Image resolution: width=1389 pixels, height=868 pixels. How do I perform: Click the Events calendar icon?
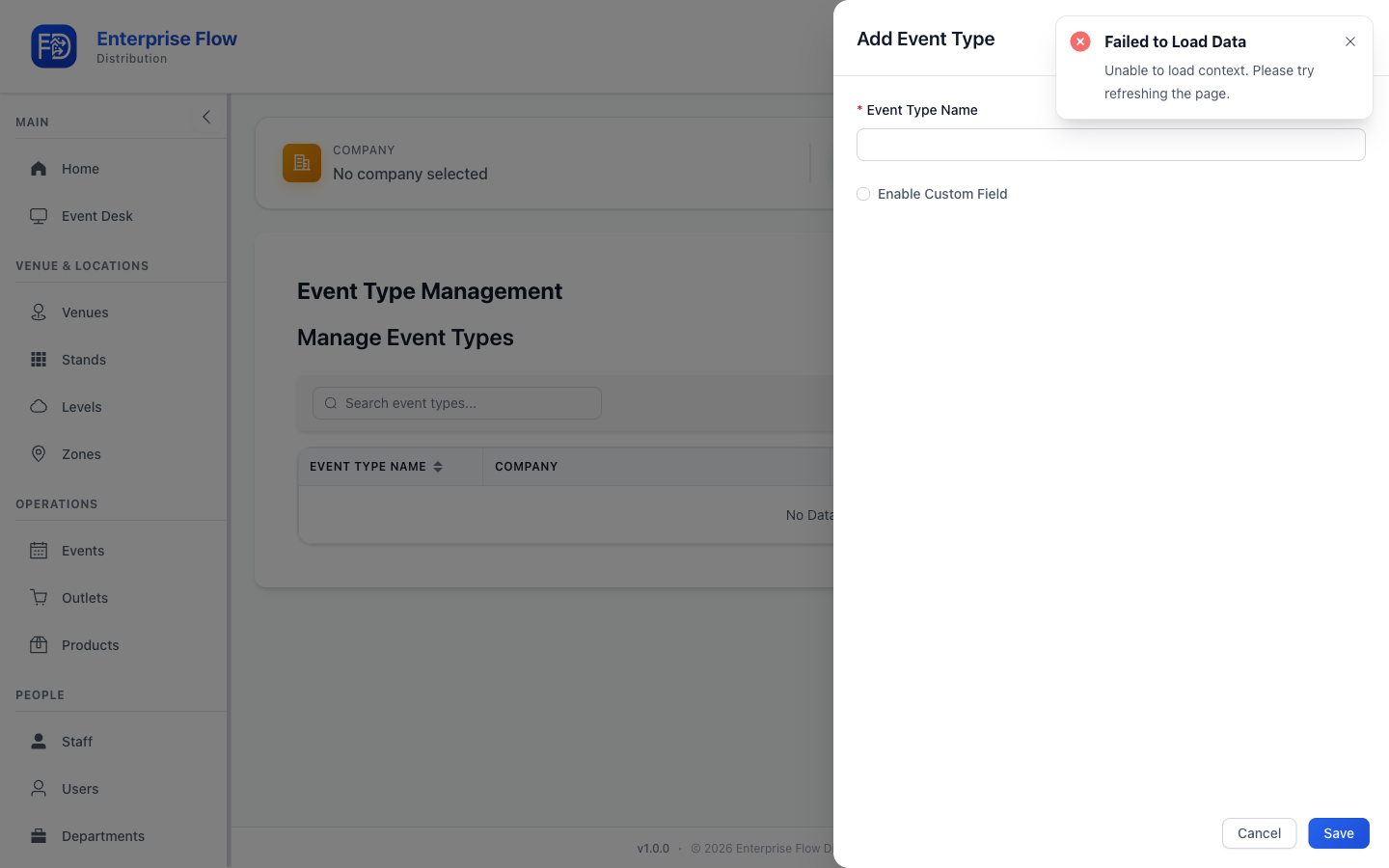pos(39,551)
